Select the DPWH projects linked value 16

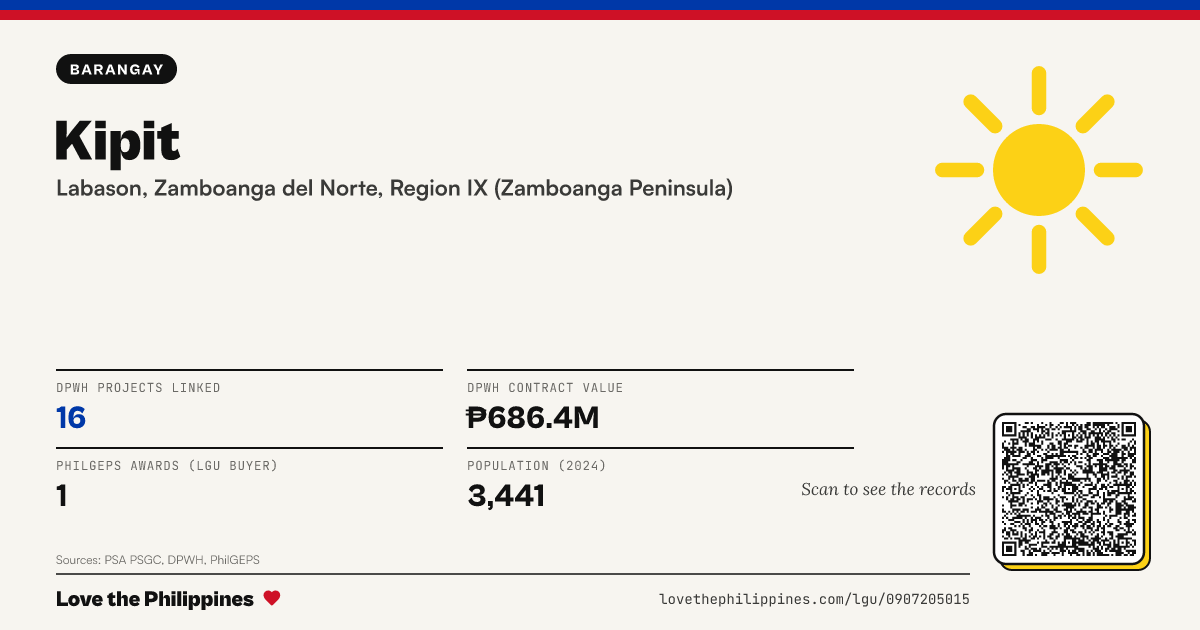pos(71,417)
